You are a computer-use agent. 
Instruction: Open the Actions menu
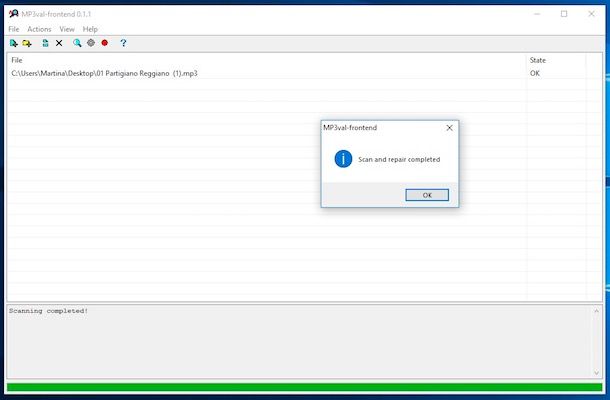(39, 29)
